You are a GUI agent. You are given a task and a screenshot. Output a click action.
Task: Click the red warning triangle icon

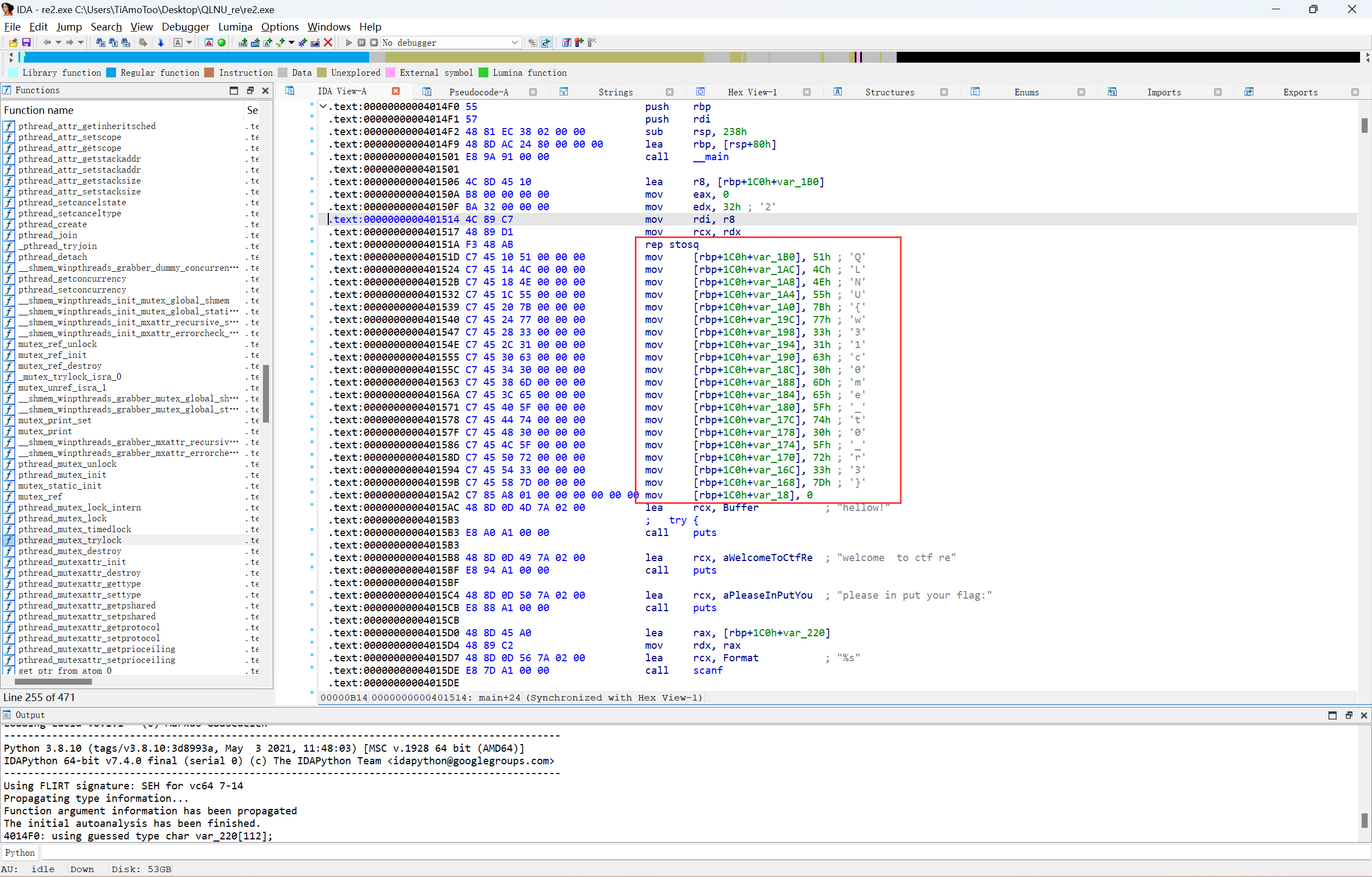pyautogui.click(x=209, y=43)
